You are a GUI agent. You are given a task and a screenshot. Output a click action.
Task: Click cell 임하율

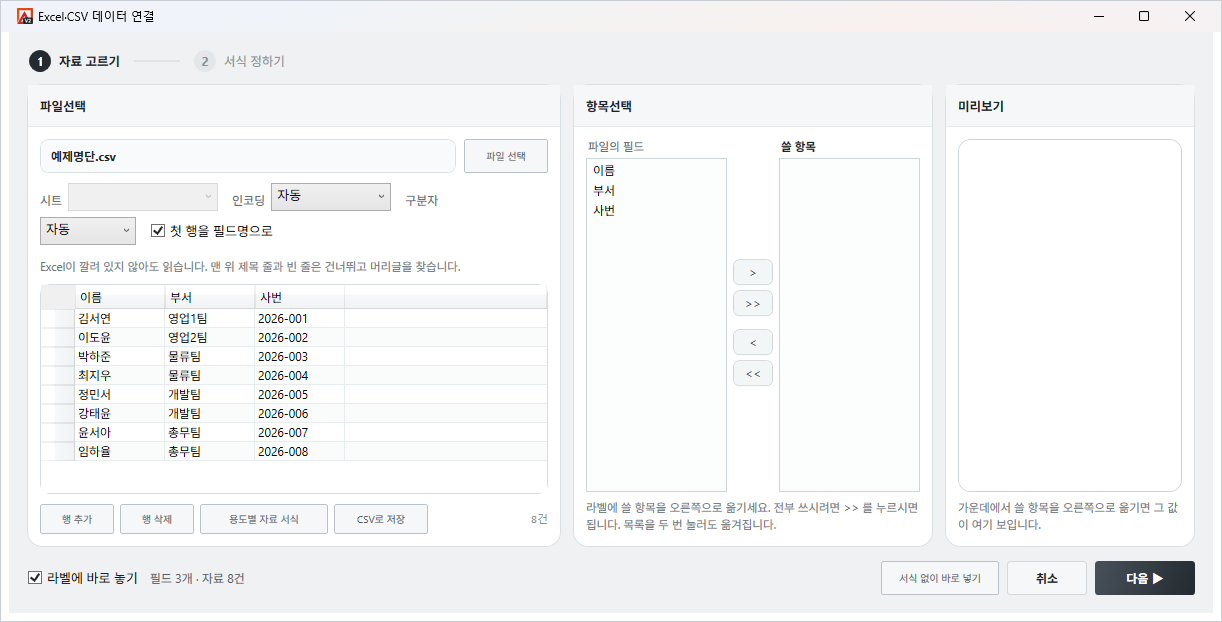pyautogui.click(x=120, y=451)
